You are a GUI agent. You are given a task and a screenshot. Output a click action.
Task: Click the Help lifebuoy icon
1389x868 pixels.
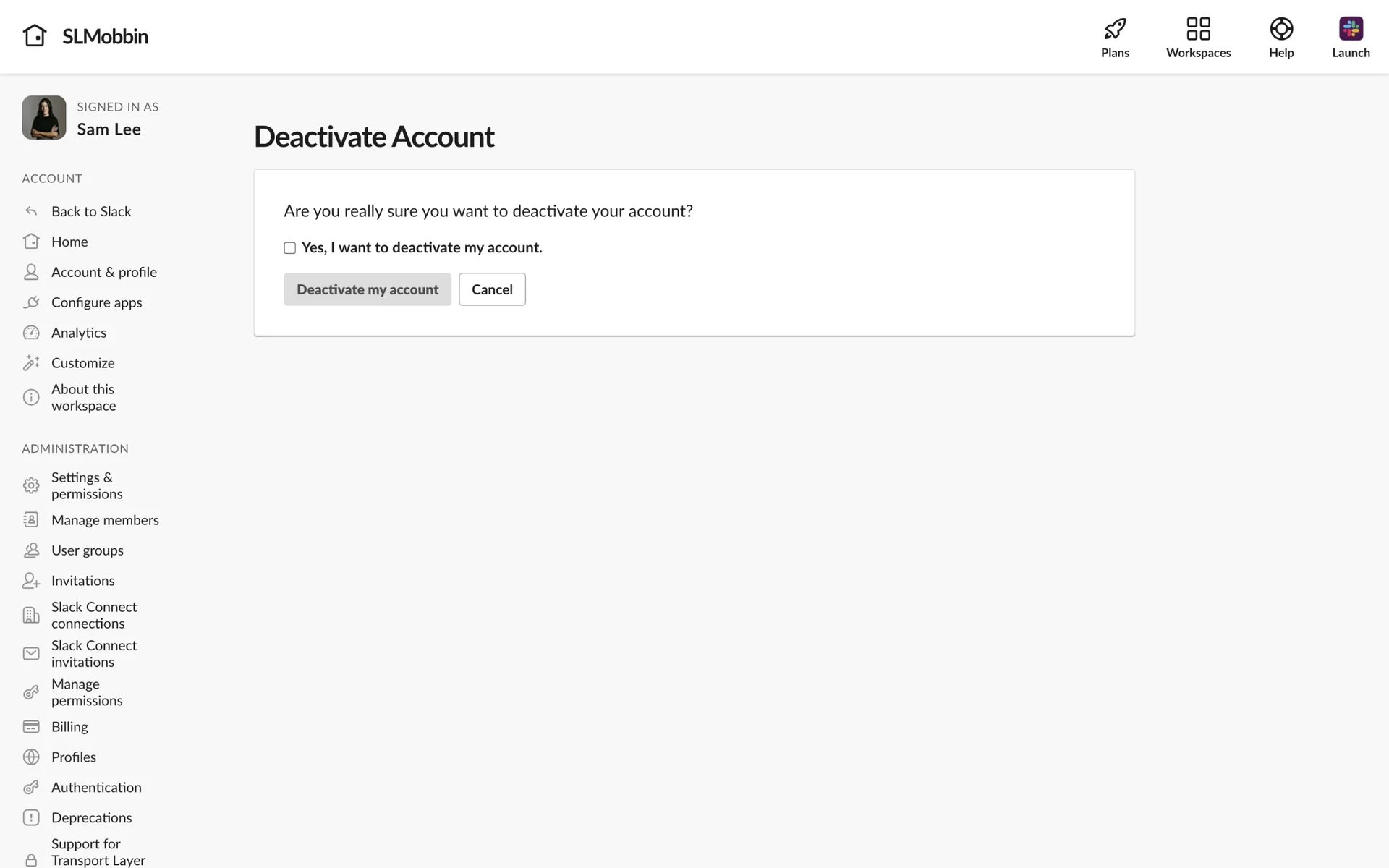pyautogui.click(x=1280, y=29)
